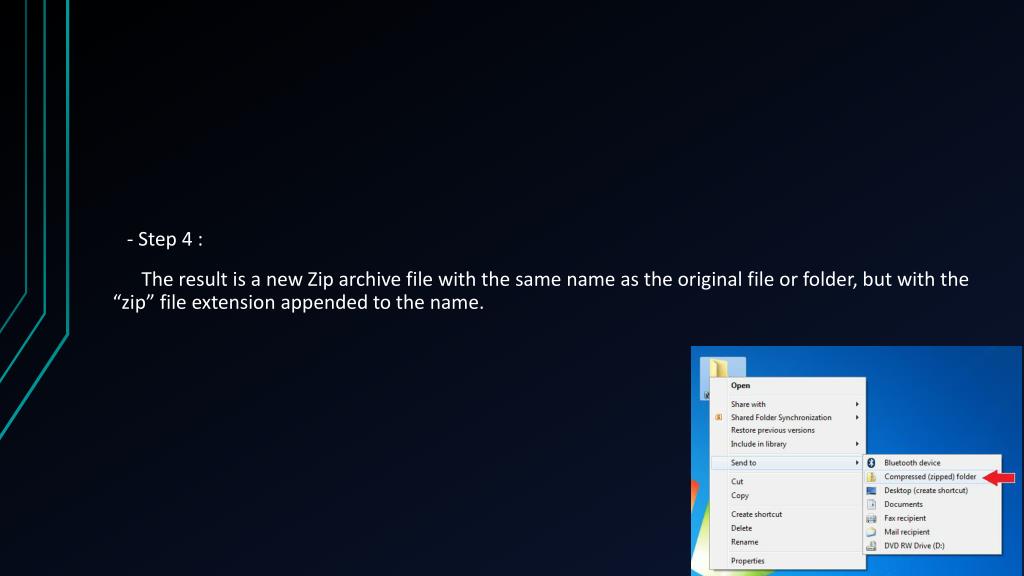Viewport: 1024px width, 576px height.
Task: Click the Shared Folder Synchronization icon
Action: tap(718, 417)
